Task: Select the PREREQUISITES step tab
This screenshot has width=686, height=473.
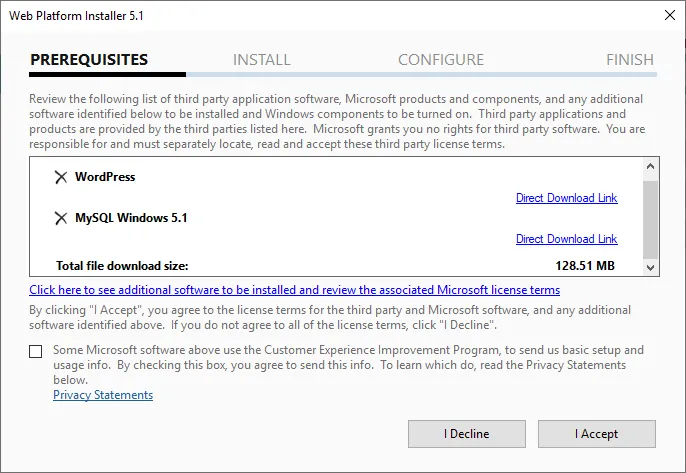Action: tap(89, 60)
